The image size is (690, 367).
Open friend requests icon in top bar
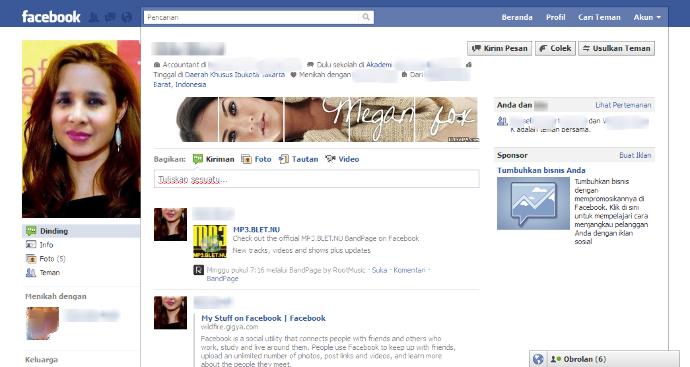click(x=93, y=18)
